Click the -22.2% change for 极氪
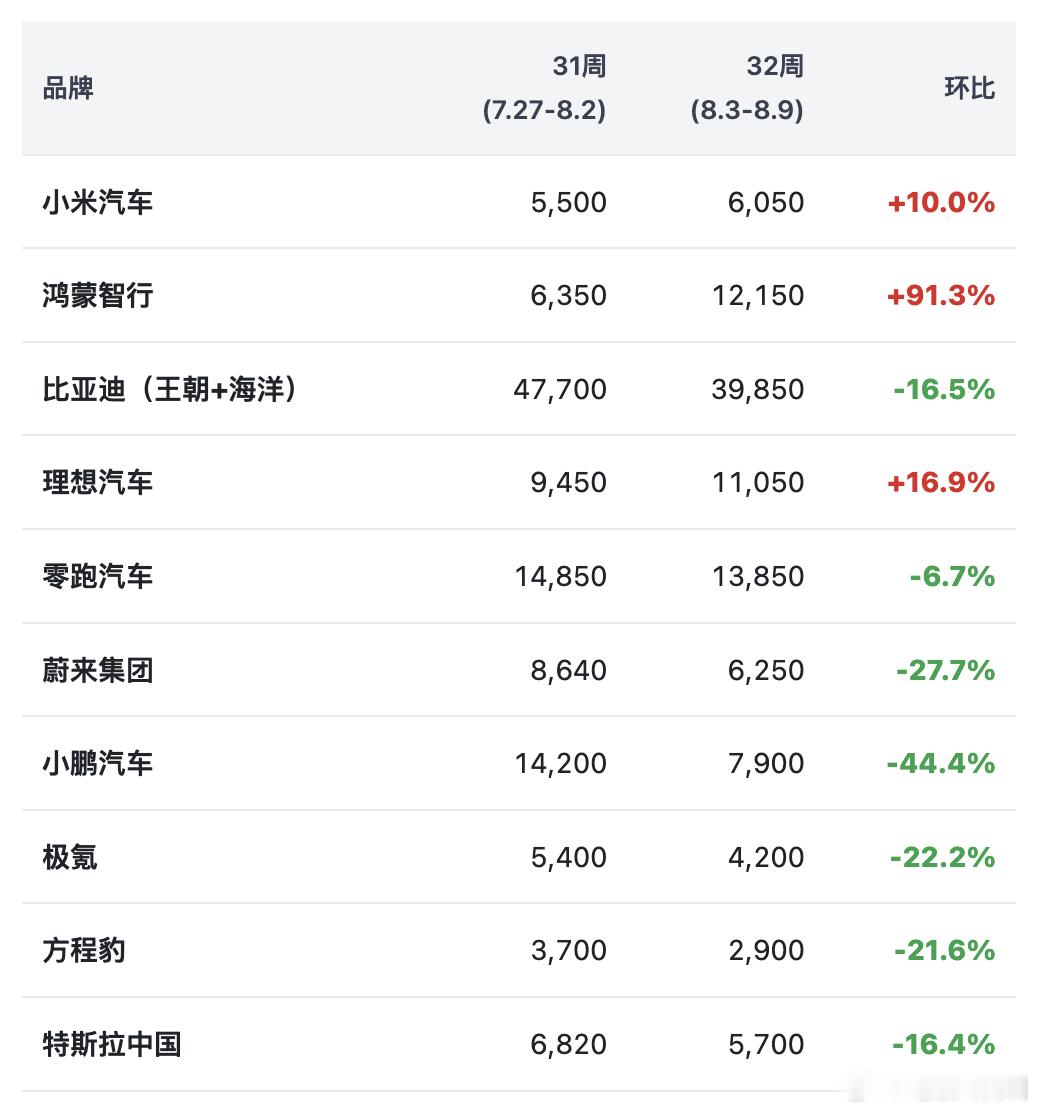1038x1112 pixels. point(942,857)
